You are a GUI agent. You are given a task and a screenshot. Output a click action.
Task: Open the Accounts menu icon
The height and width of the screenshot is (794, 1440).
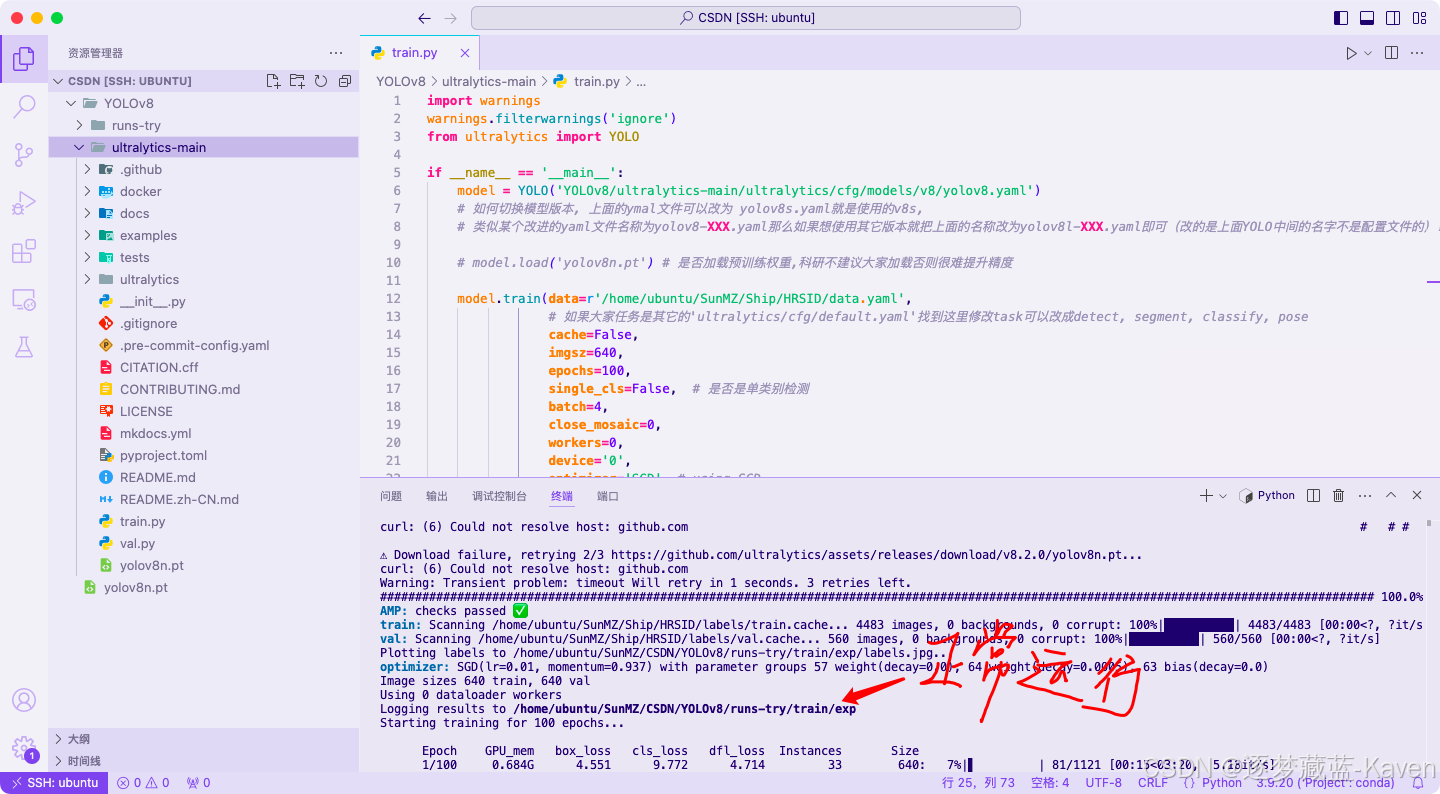click(x=24, y=700)
